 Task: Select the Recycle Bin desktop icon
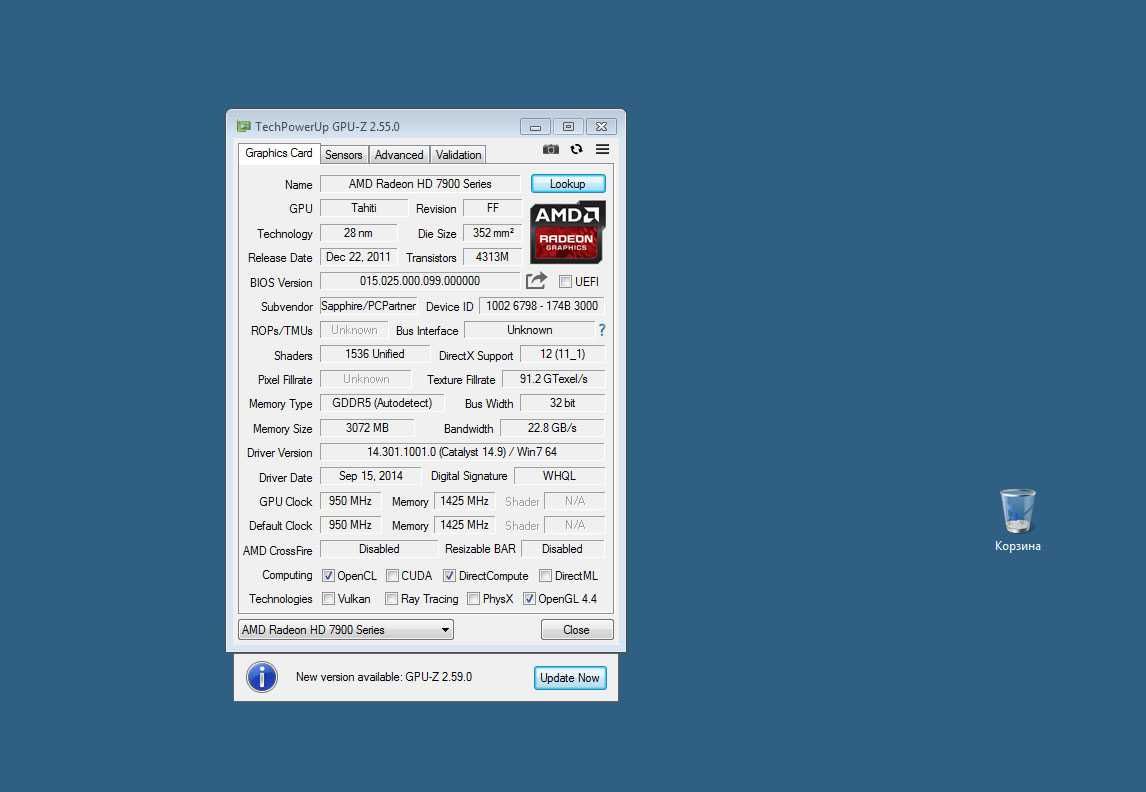pyautogui.click(x=1017, y=519)
